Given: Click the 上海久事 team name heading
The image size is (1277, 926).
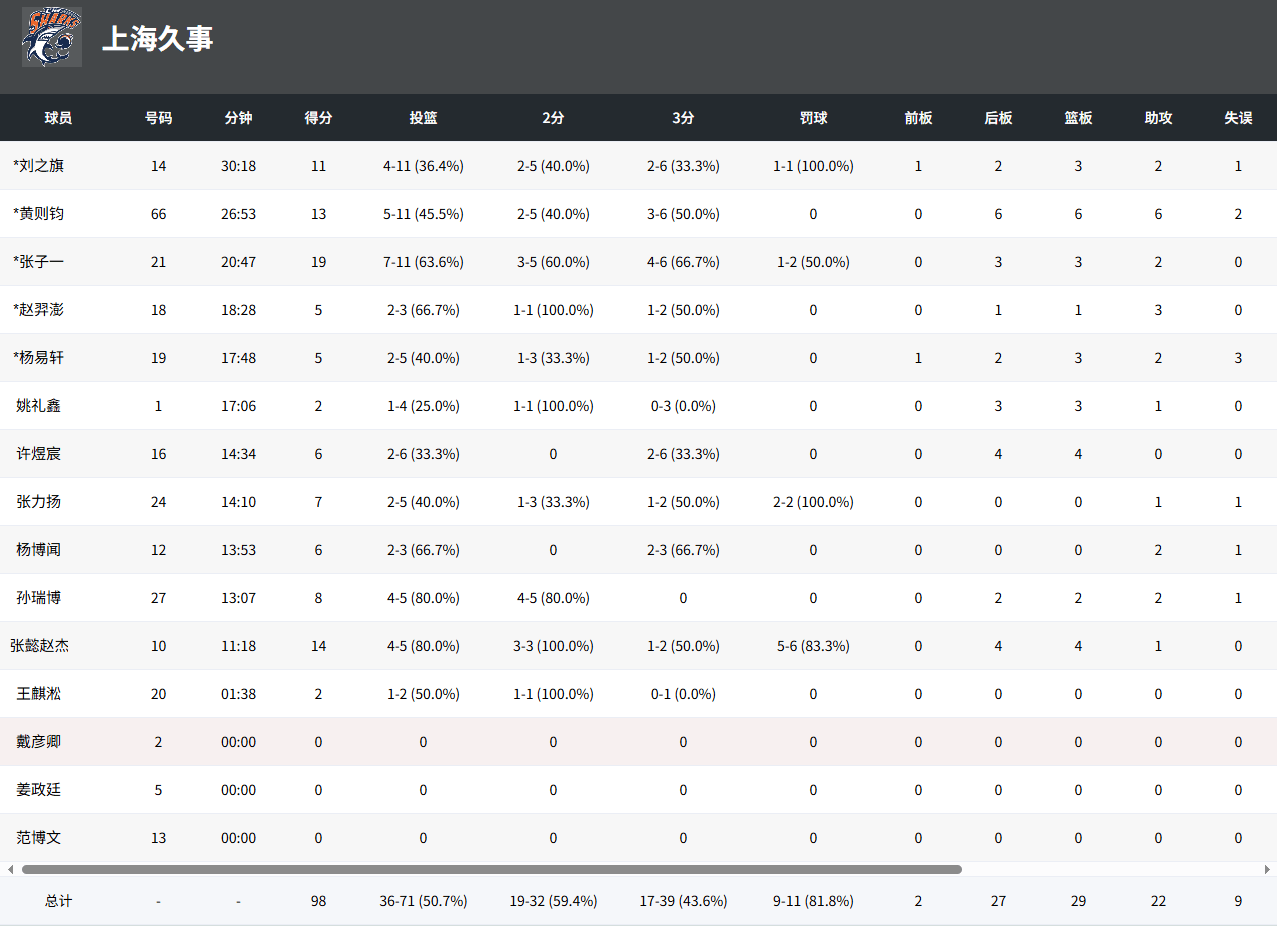Looking at the screenshot, I should coord(158,39).
